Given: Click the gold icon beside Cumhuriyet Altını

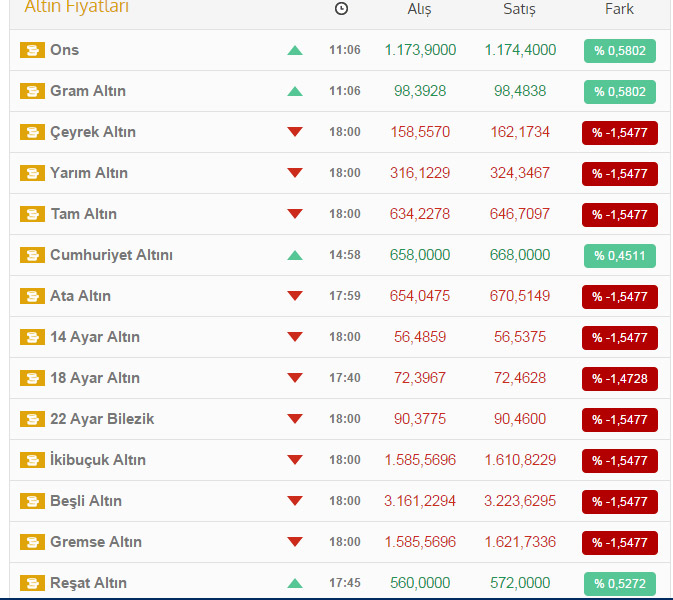Looking at the screenshot, I should [x=32, y=255].
